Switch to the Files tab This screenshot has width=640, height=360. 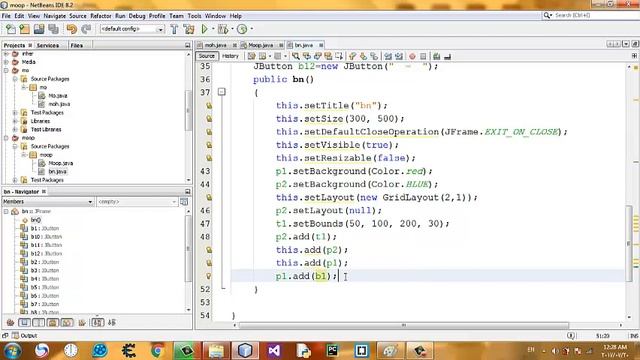[77, 45]
